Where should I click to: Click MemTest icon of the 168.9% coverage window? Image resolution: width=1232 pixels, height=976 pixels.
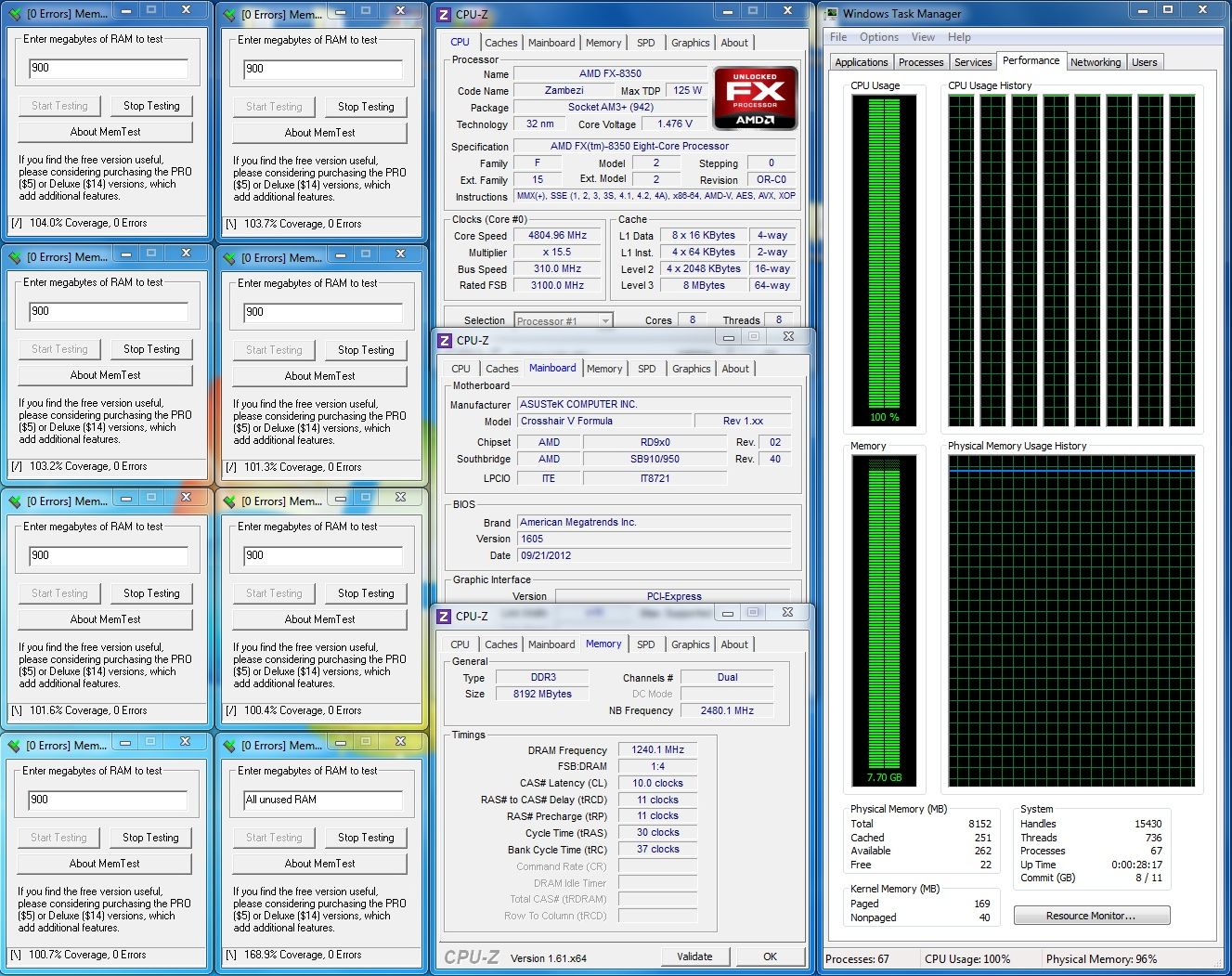(230, 746)
